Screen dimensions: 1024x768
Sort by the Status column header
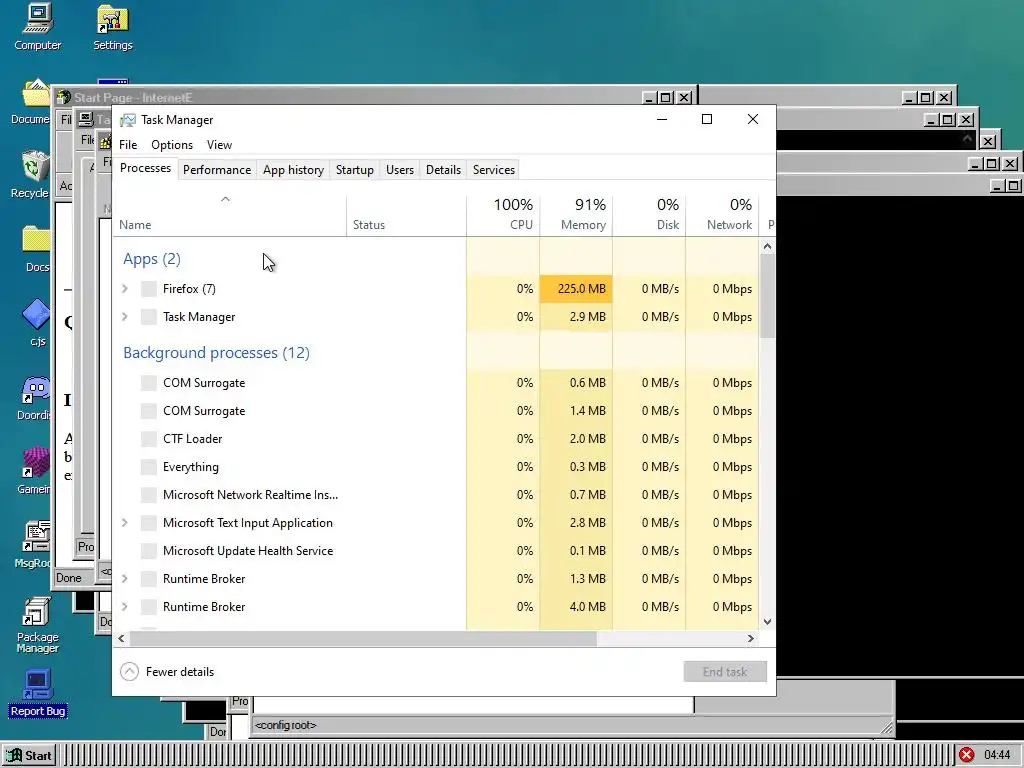pos(406,214)
